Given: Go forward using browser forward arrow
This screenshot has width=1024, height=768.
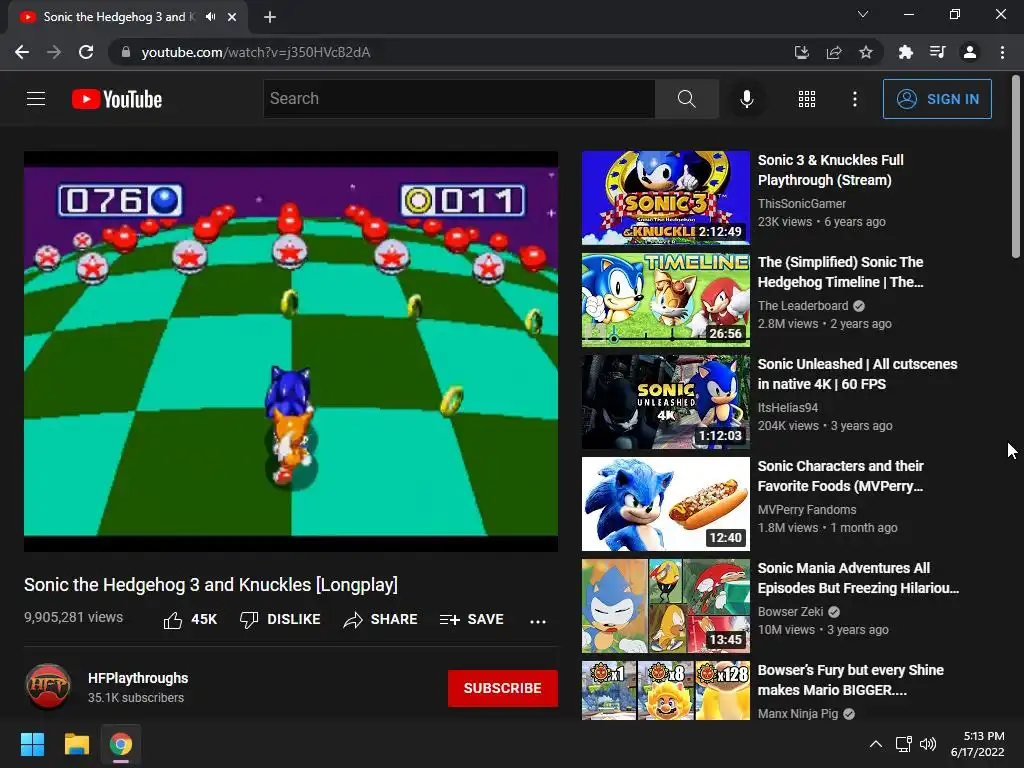Looking at the screenshot, I should [54, 52].
